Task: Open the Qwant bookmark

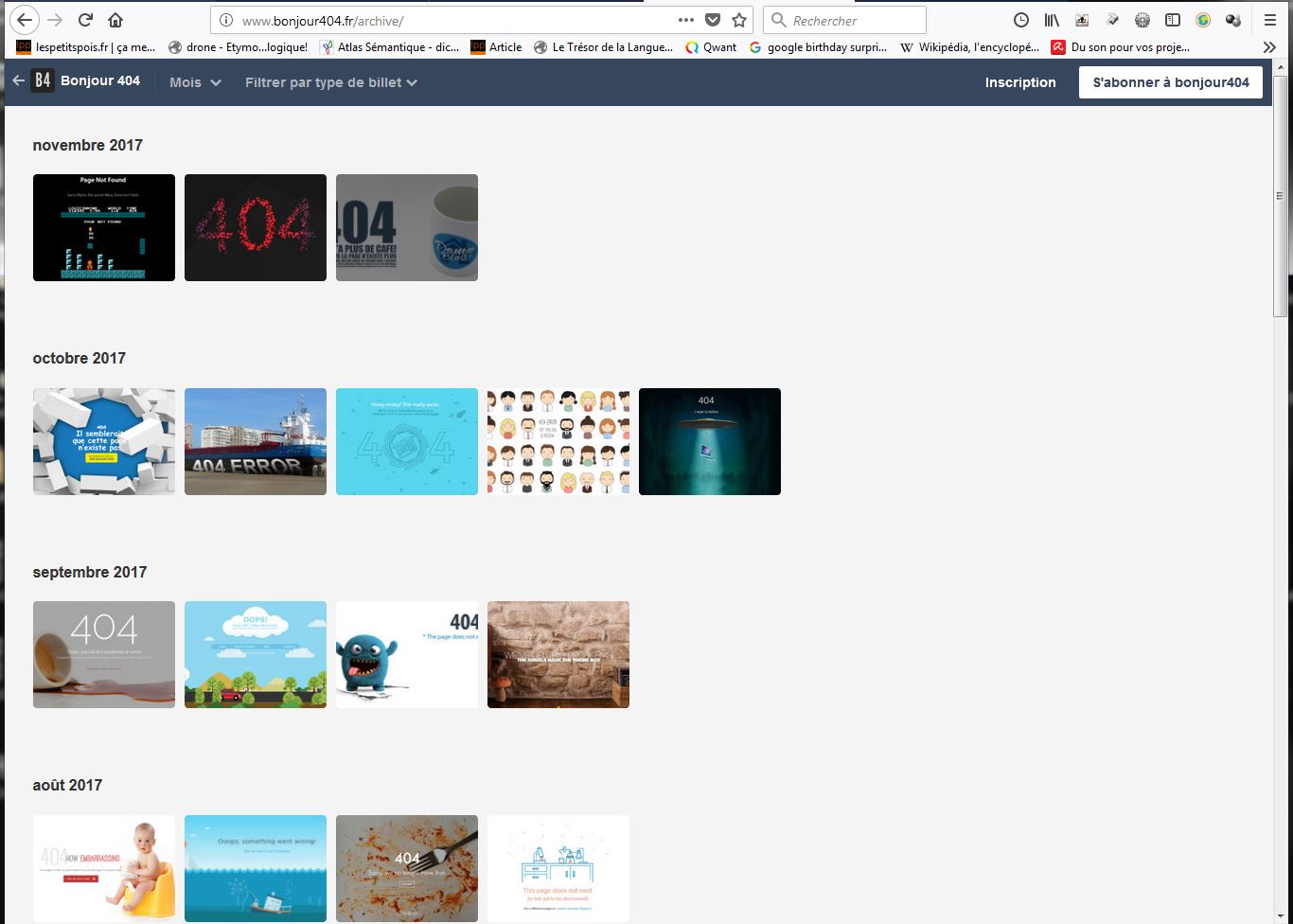Action: point(711,46)
